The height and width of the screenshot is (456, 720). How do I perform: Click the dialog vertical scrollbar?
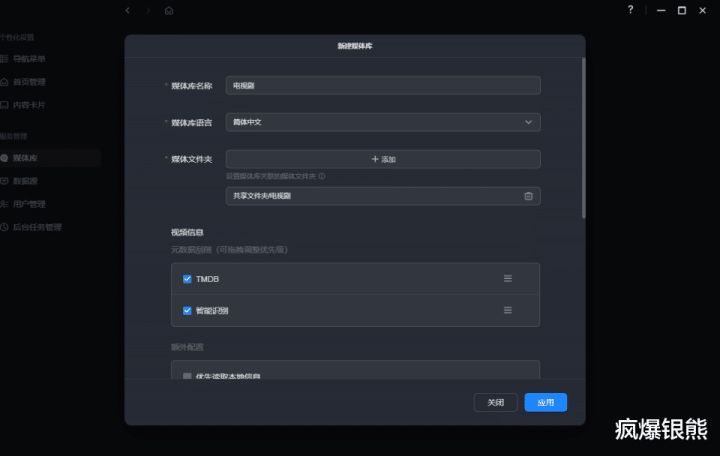coord(584,138)
